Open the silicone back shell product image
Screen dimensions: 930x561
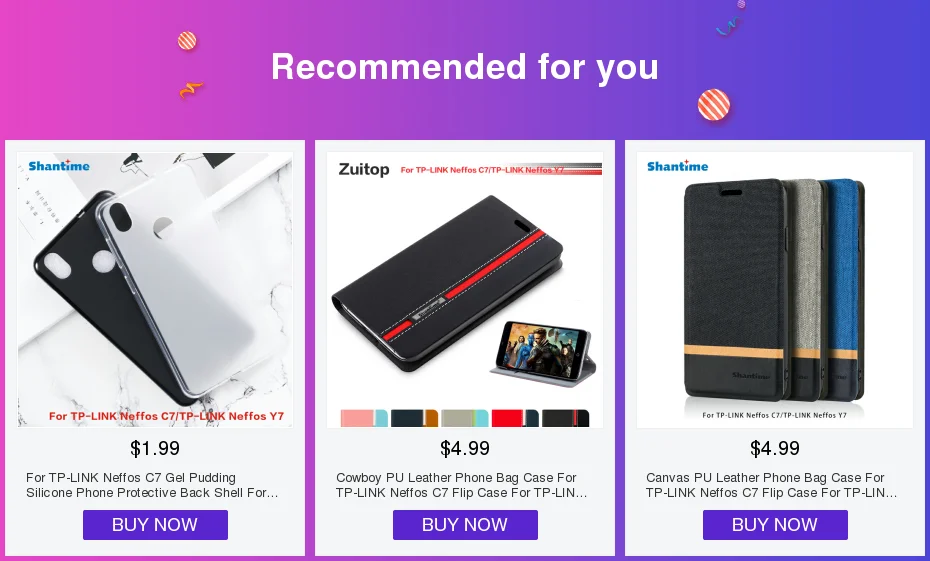155,289
